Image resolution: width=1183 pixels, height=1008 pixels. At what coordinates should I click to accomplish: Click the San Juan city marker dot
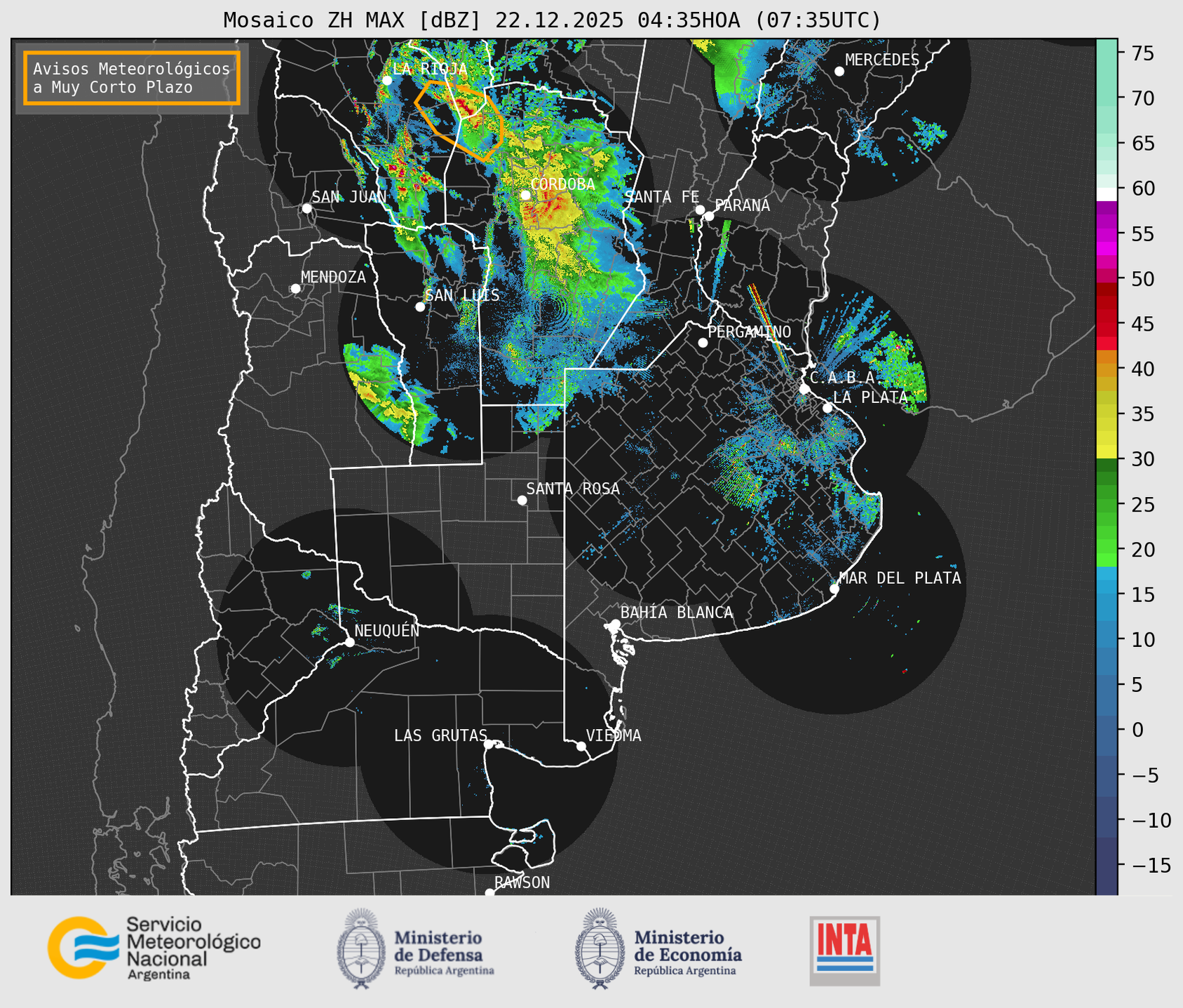pos(306,208)
